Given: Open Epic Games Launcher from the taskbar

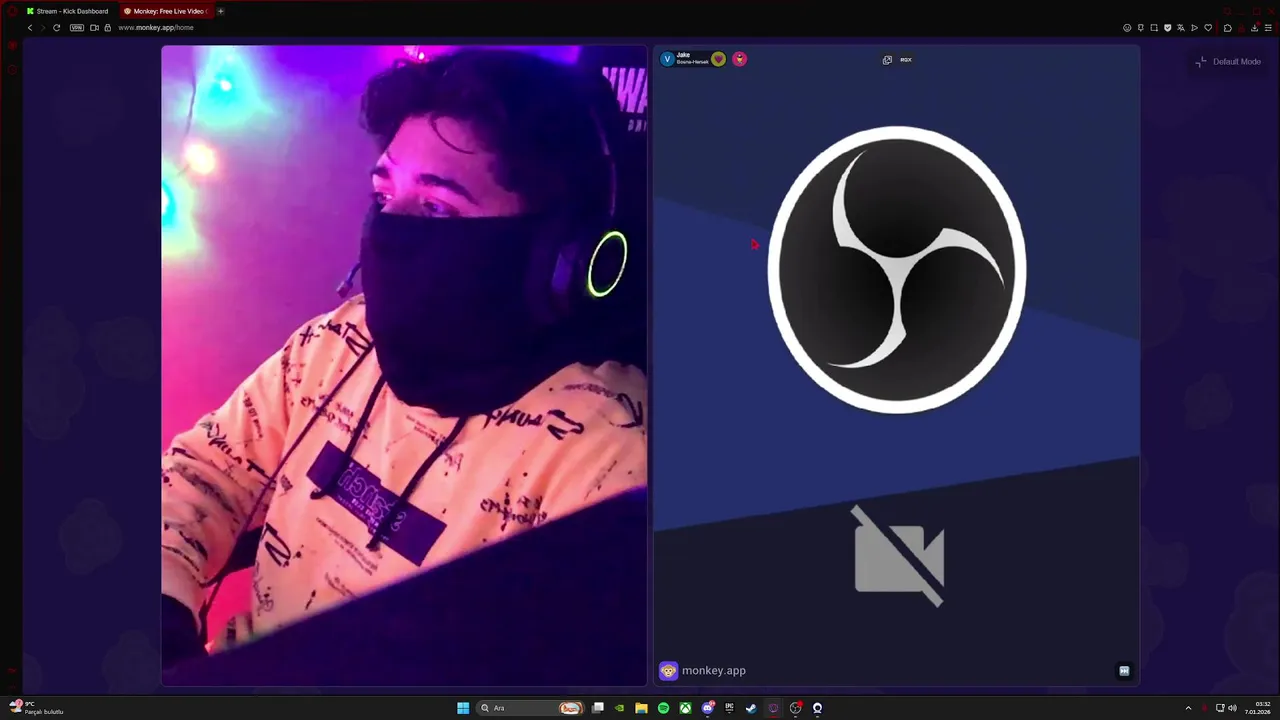Looking at the screenshot, I should (x=729, y=708).
